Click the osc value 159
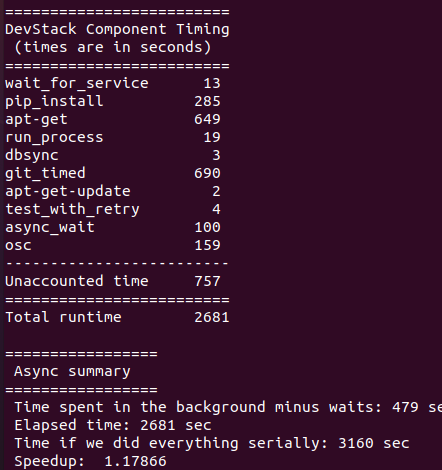Image resolution: width=442 pixels, height=470 pixels. [207, 245]
